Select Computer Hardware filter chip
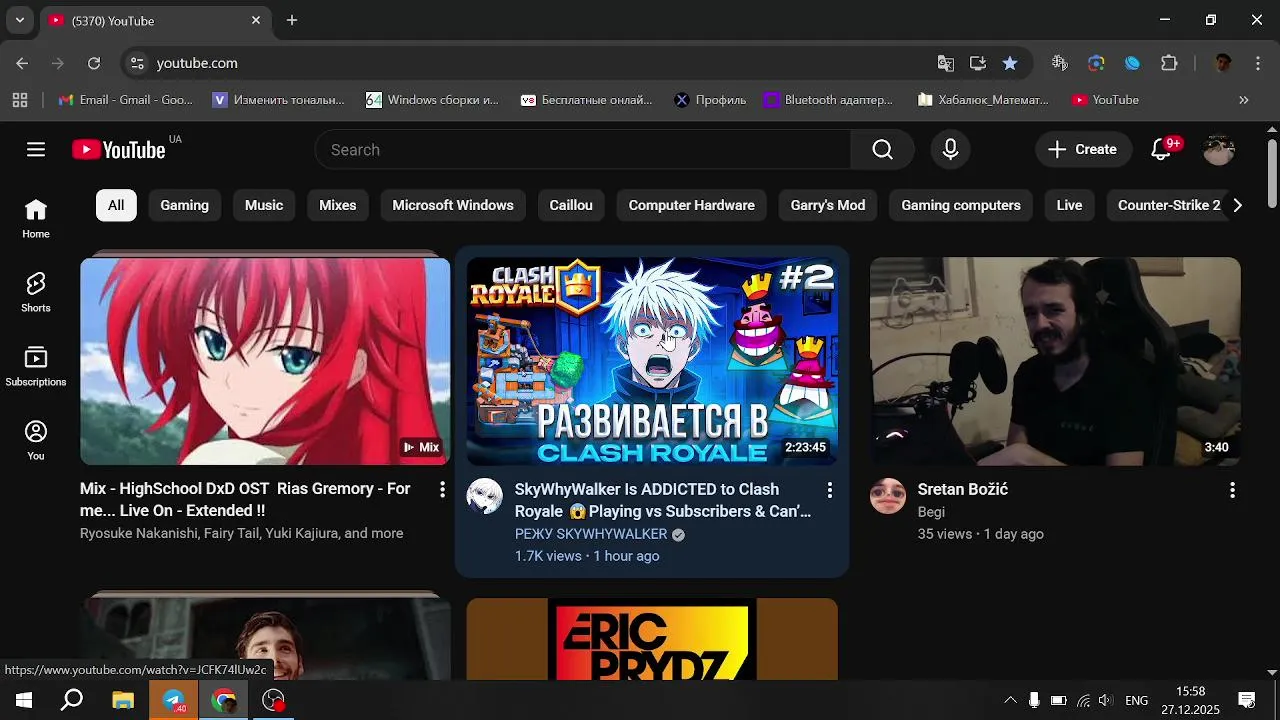 (692, 205)
